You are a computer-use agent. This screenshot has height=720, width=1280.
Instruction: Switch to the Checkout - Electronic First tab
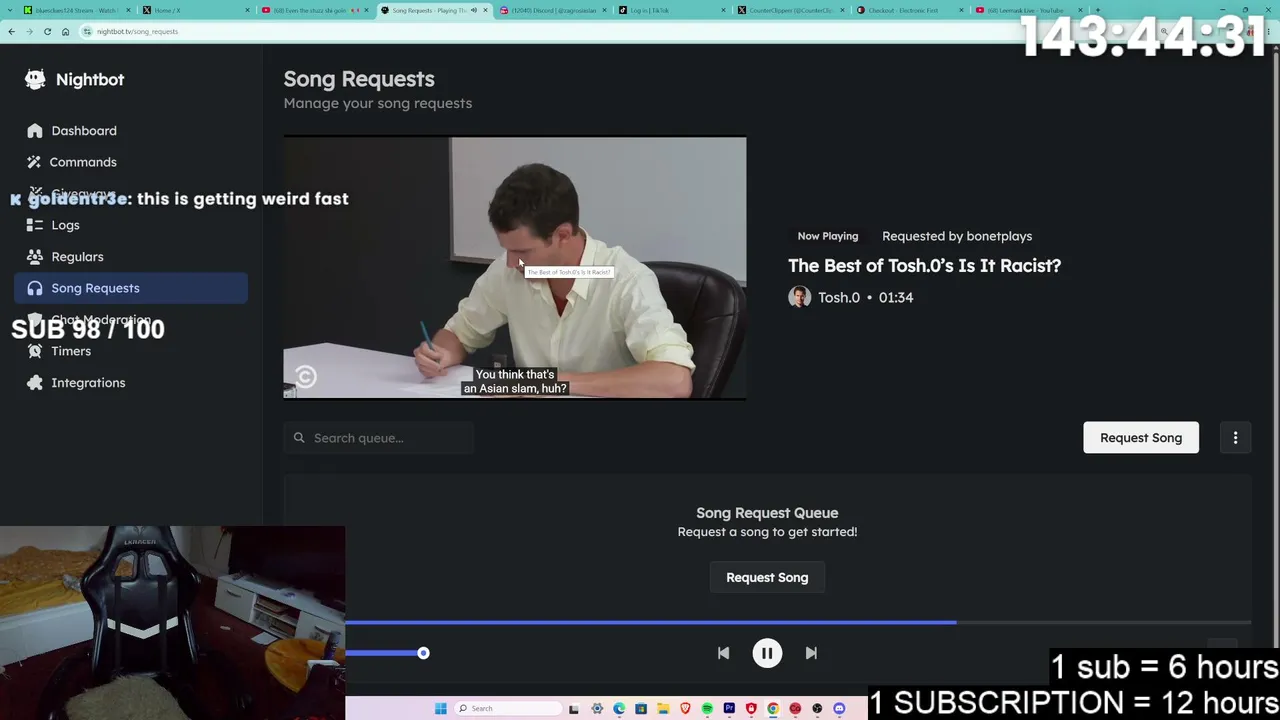(909, 10)
